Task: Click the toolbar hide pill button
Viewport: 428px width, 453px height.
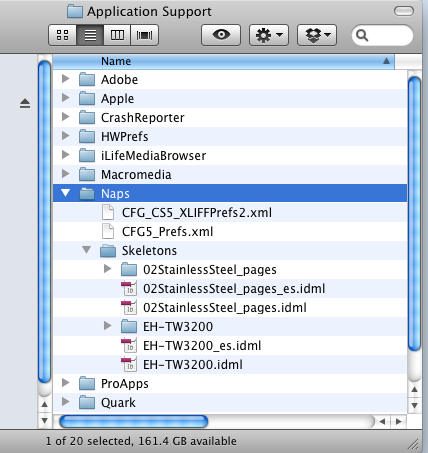Action: 404,11
